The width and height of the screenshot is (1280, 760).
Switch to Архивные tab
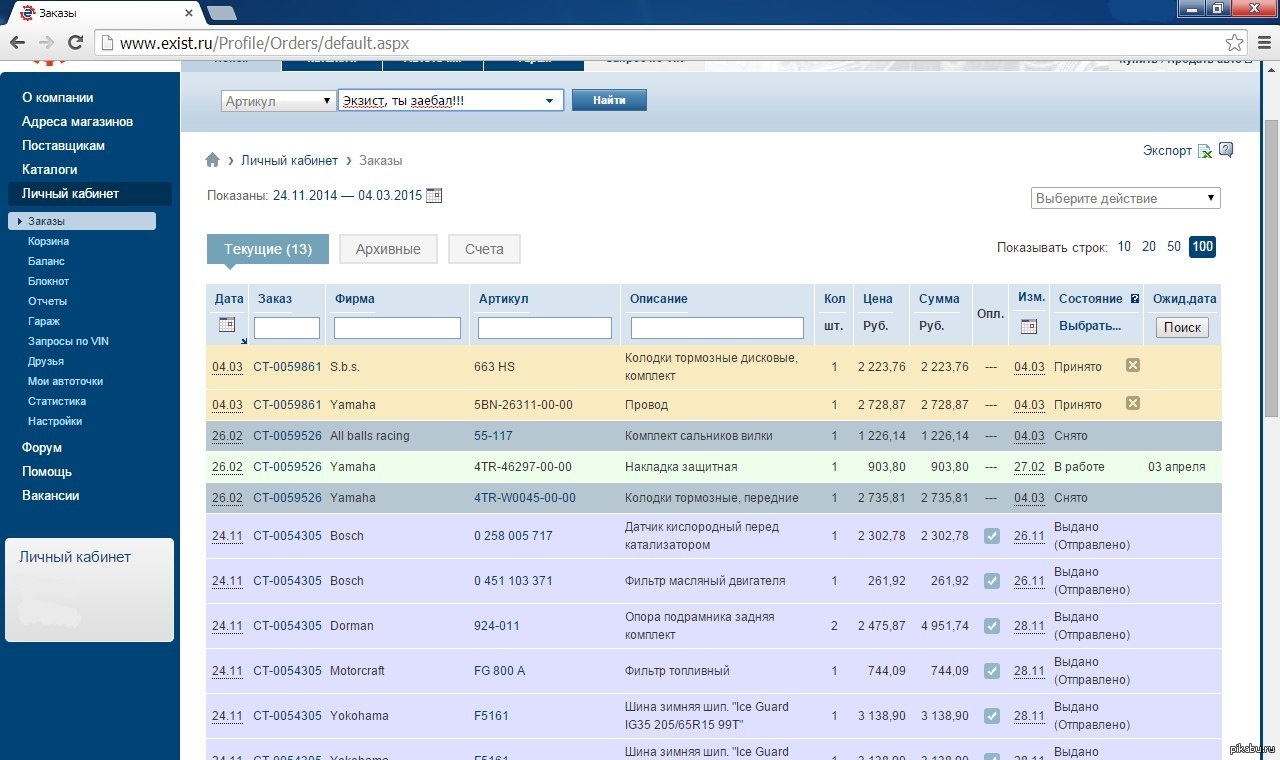(388, 249)
